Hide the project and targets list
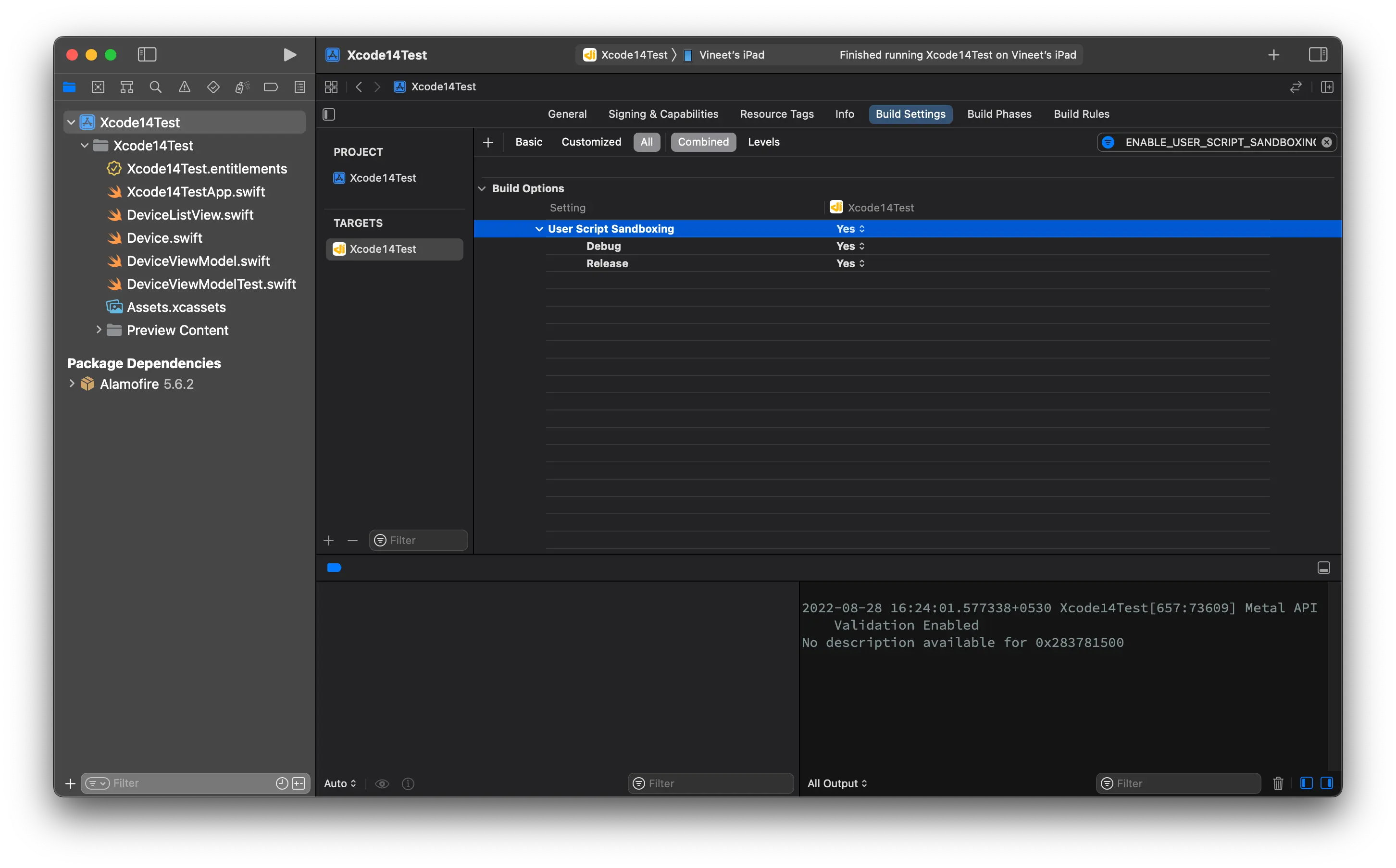Screen dimensions: 1396x868 point(329,114)
